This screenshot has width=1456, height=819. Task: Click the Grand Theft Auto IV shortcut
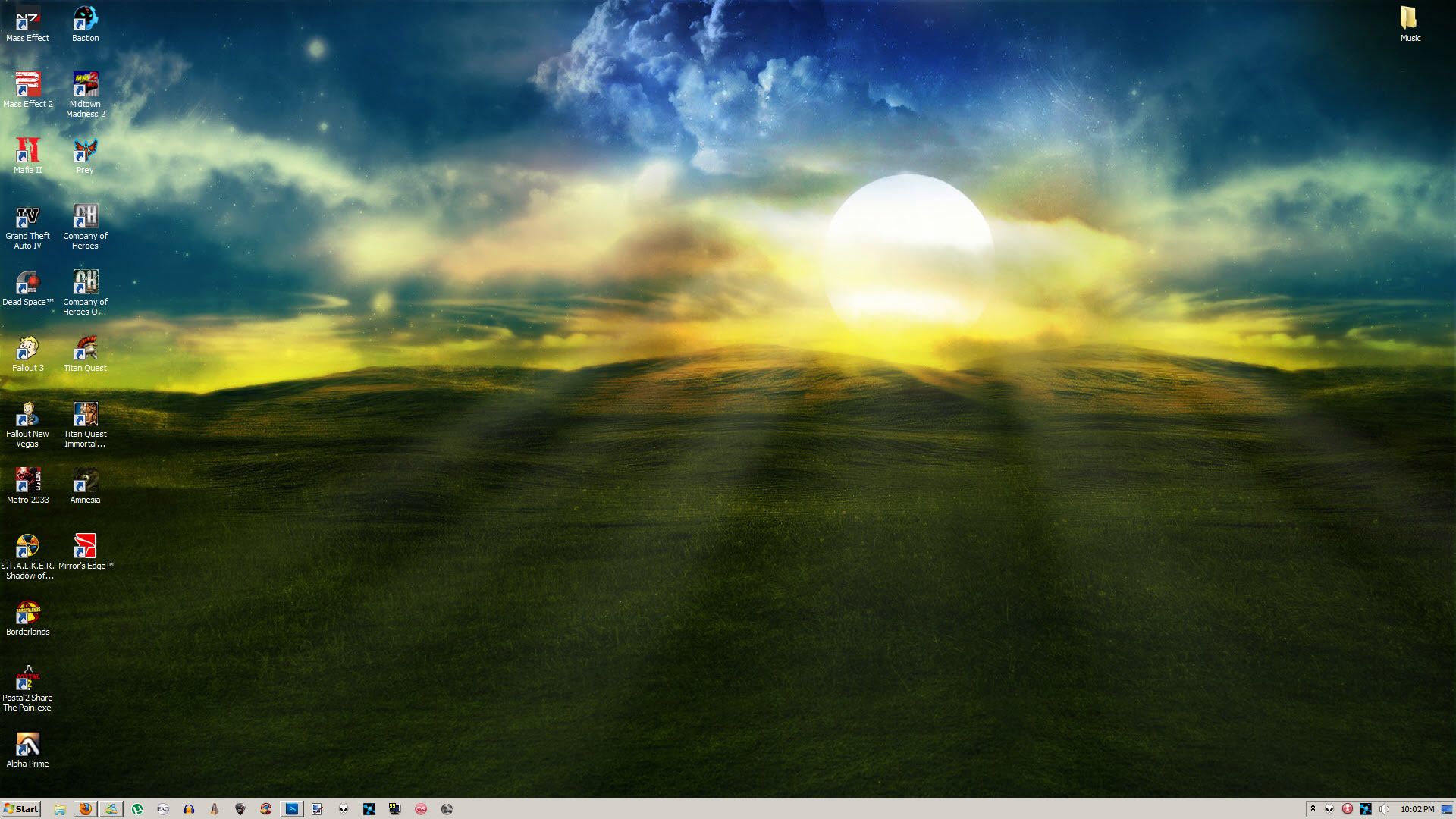tap(28, 217)
